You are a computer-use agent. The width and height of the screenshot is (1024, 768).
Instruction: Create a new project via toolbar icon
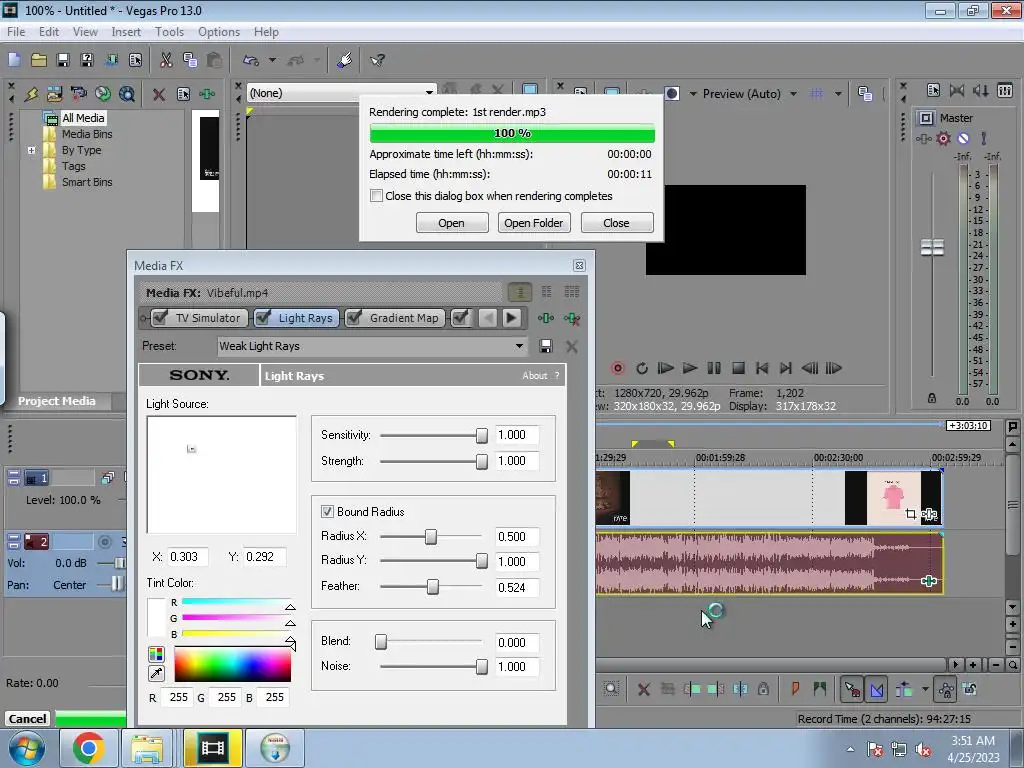tap(14, 60)
